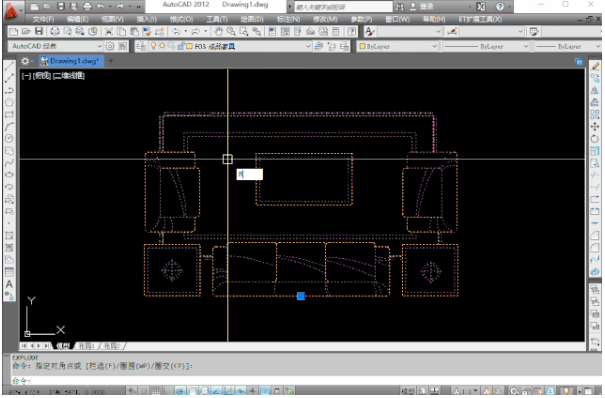This screenshot has height=398, width=605.
Task: Add new drawing tab with plus button
Action: (111, 61)
